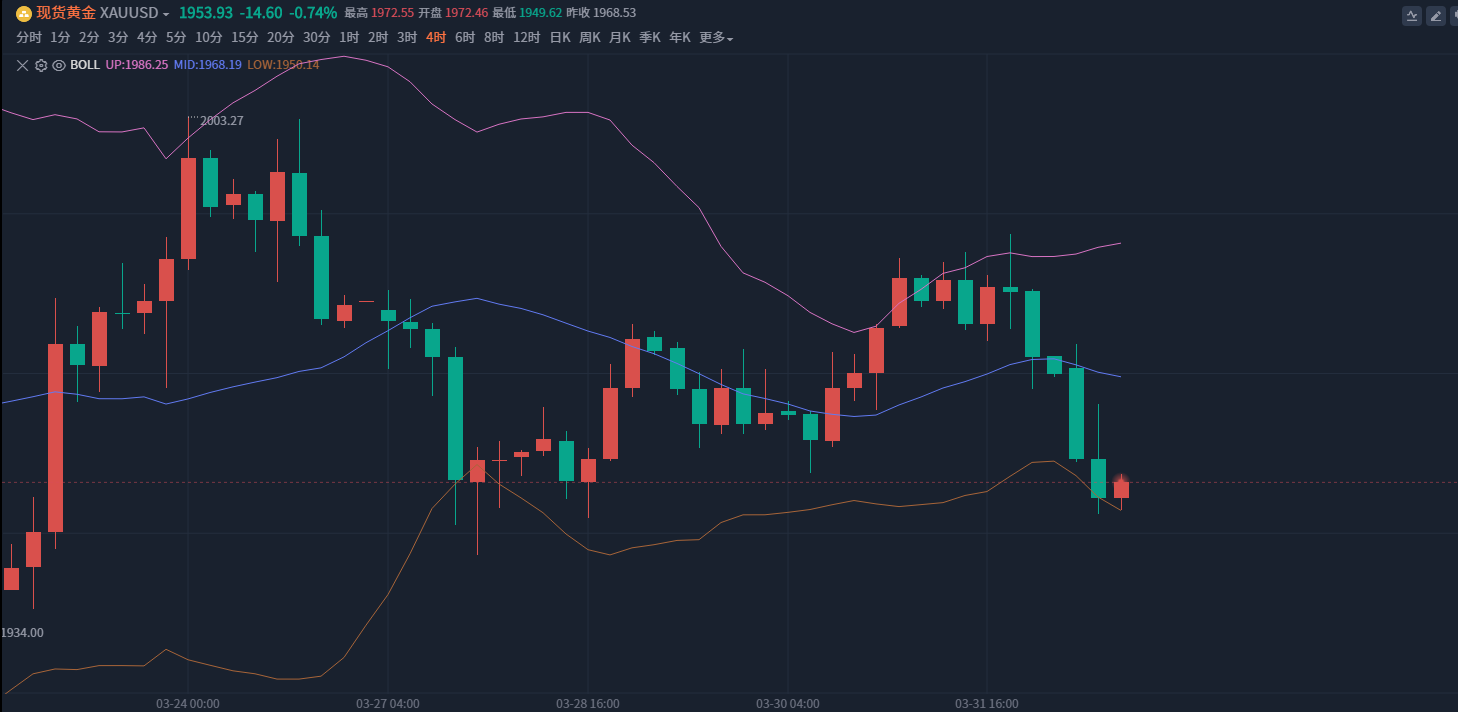Click the 最低 value 1949.62

(541, 13)
